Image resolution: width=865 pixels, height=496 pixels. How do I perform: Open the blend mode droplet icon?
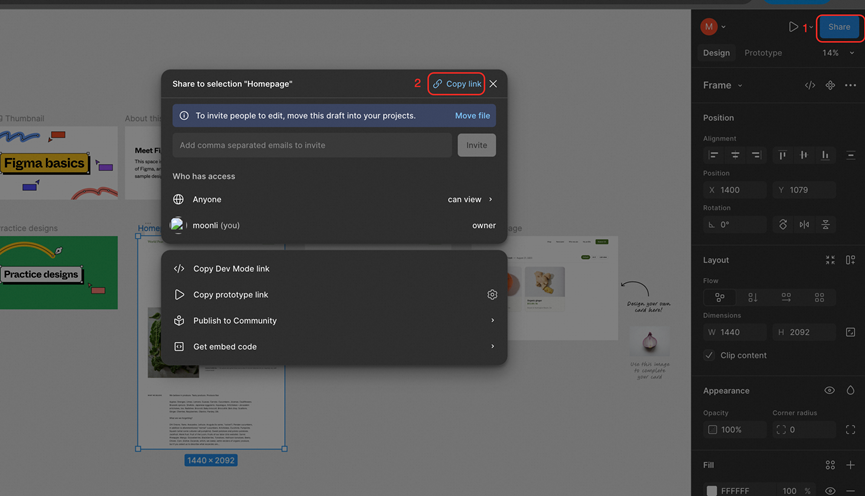pos(850,391)
